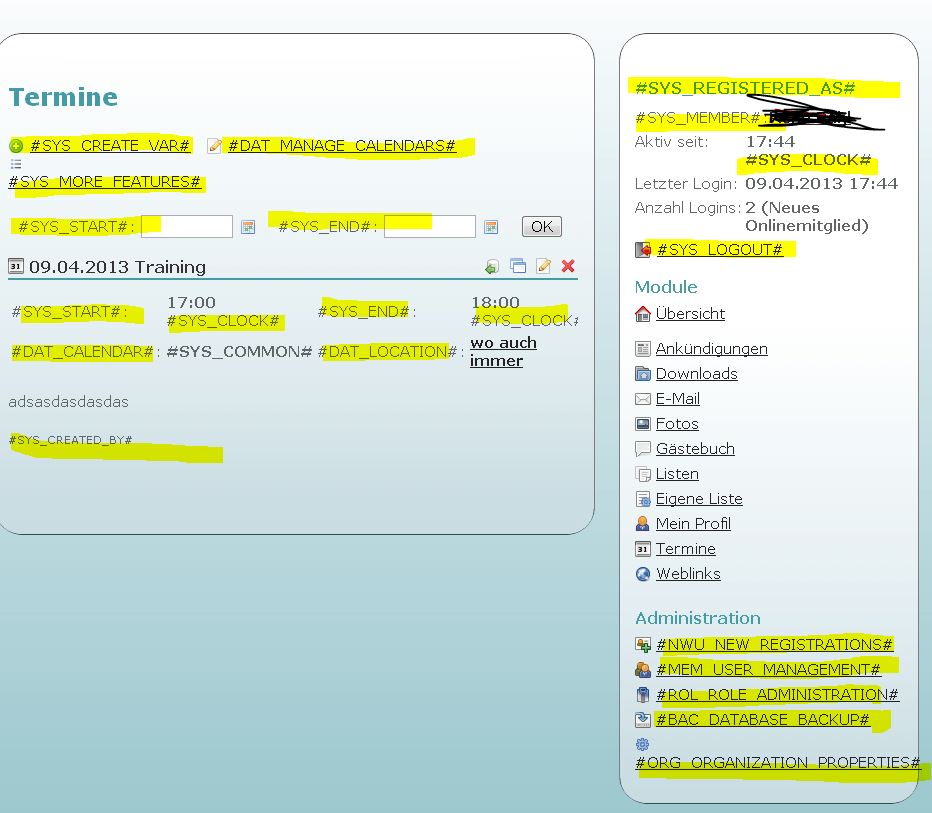This screenshot has width=932, height=813.
Task: Expand the #SYS_MORE_FEATURES# link
Action: (x=105, y=182)
